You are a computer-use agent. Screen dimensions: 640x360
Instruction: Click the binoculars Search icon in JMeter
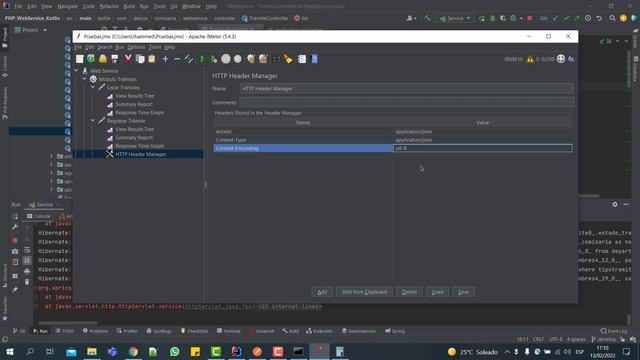coord(276,59)
